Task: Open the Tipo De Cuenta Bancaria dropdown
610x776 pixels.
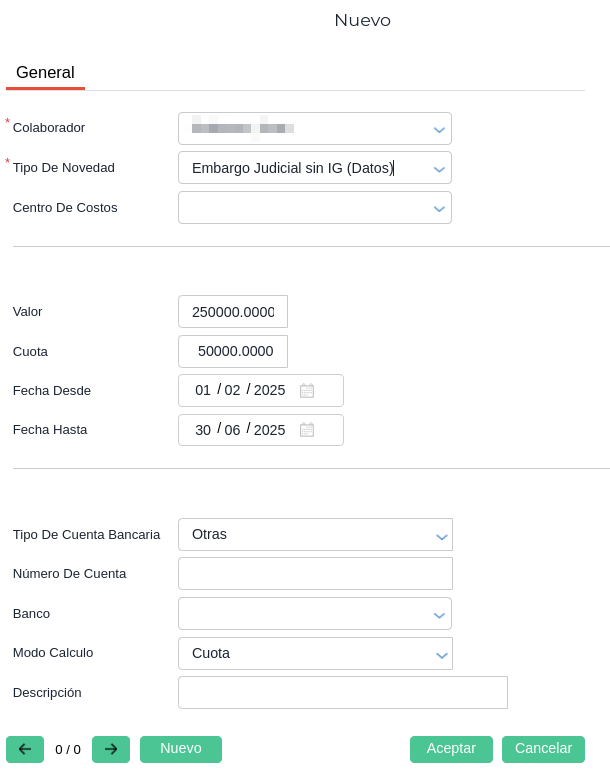Action: pyautogui.click(x=441, y=536)
